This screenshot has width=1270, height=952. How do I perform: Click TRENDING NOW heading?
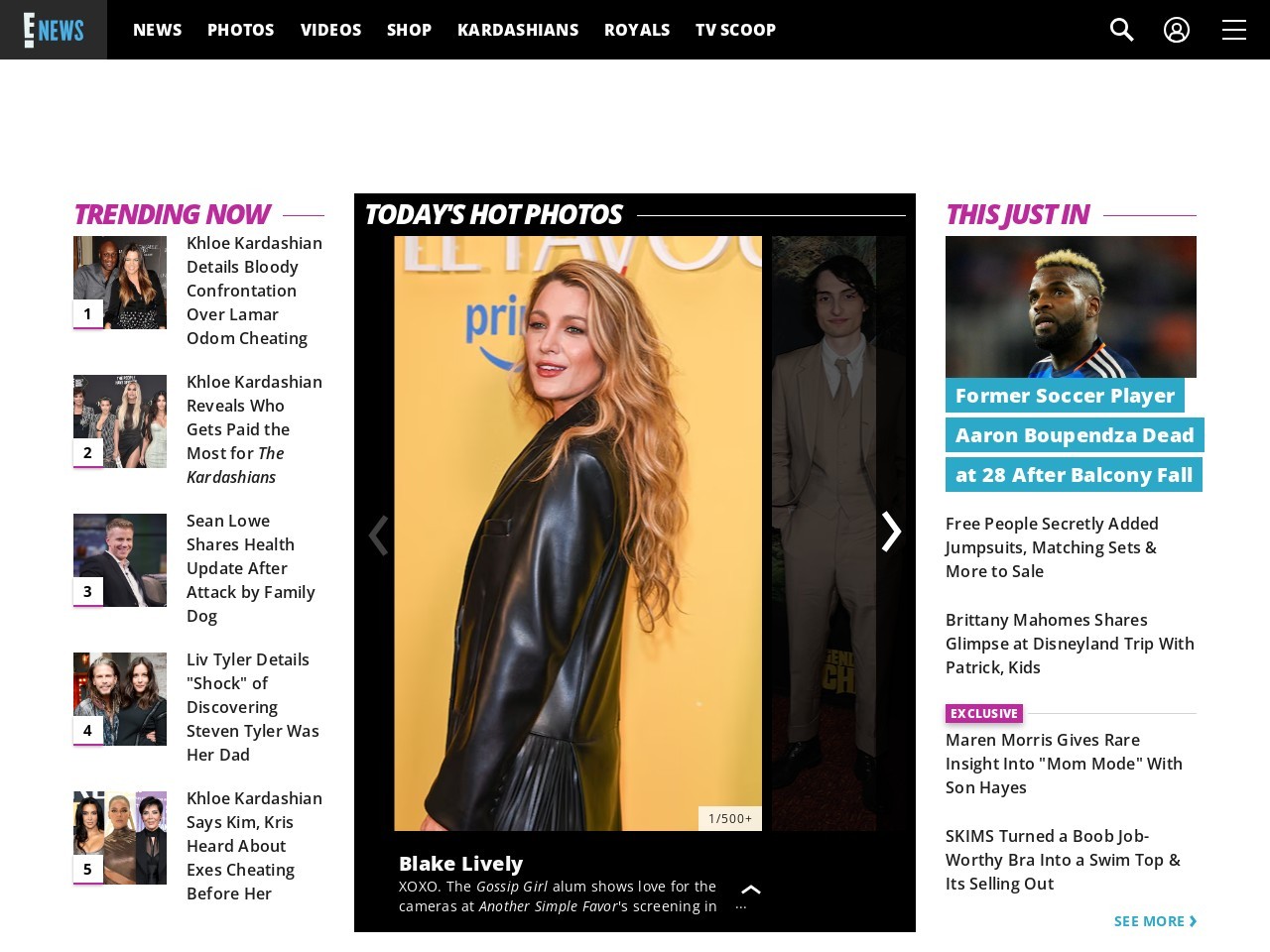pyautogui.click(x=171, y=214)
